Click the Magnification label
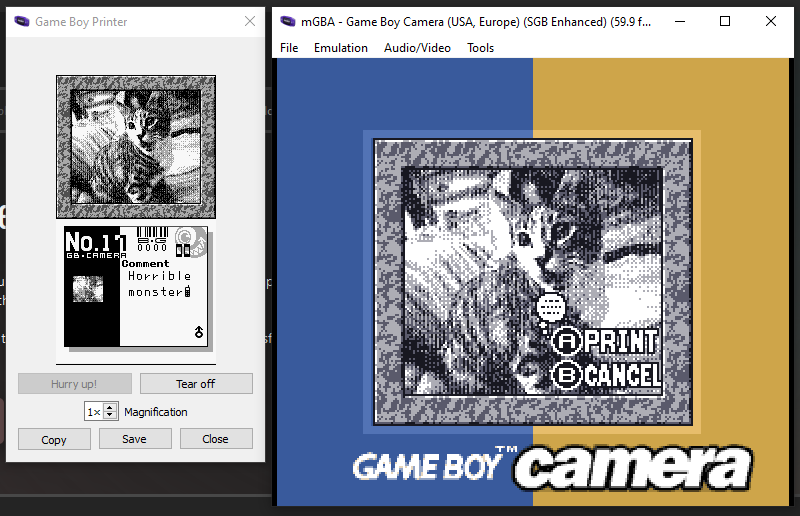Screen dimensions: 800x516 (x=156, y=412)
